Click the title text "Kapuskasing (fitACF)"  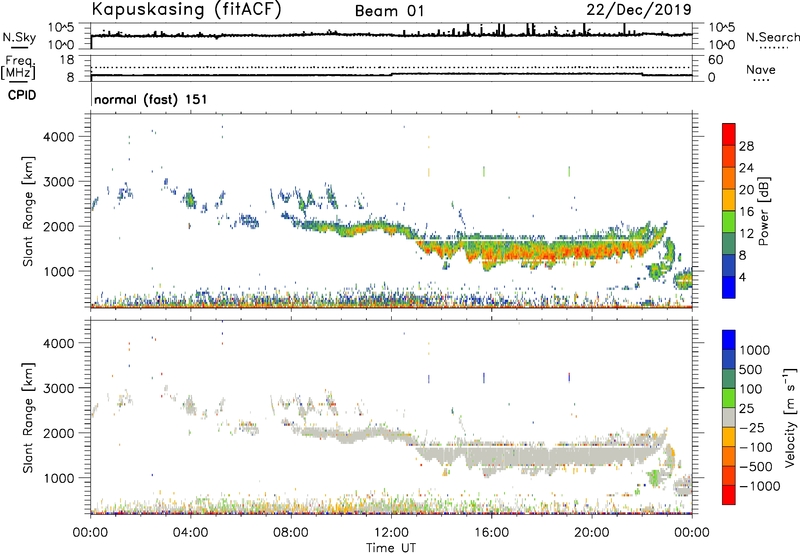pos(186,9)
